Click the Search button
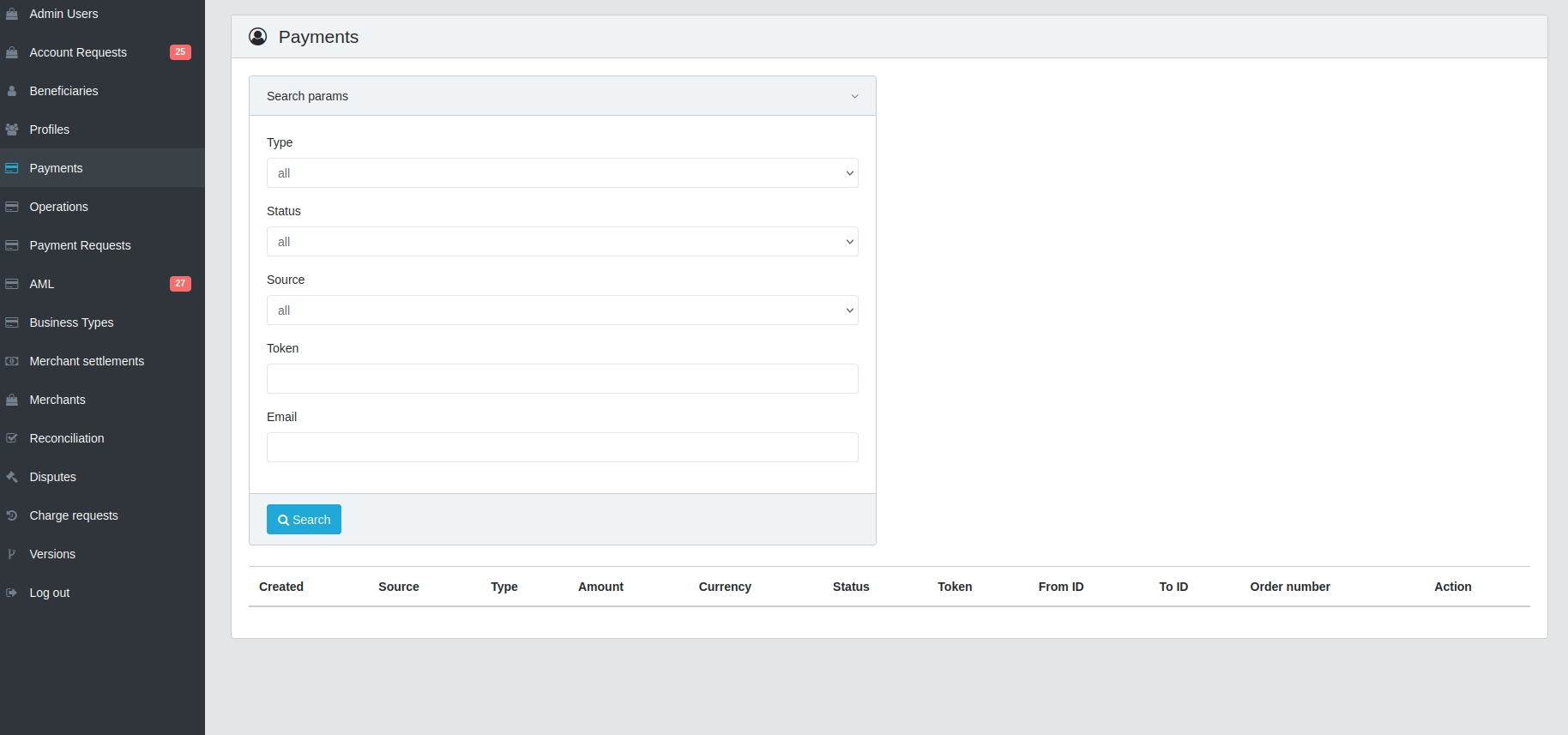Screen dimensions: 1568x735 (304, 520)
